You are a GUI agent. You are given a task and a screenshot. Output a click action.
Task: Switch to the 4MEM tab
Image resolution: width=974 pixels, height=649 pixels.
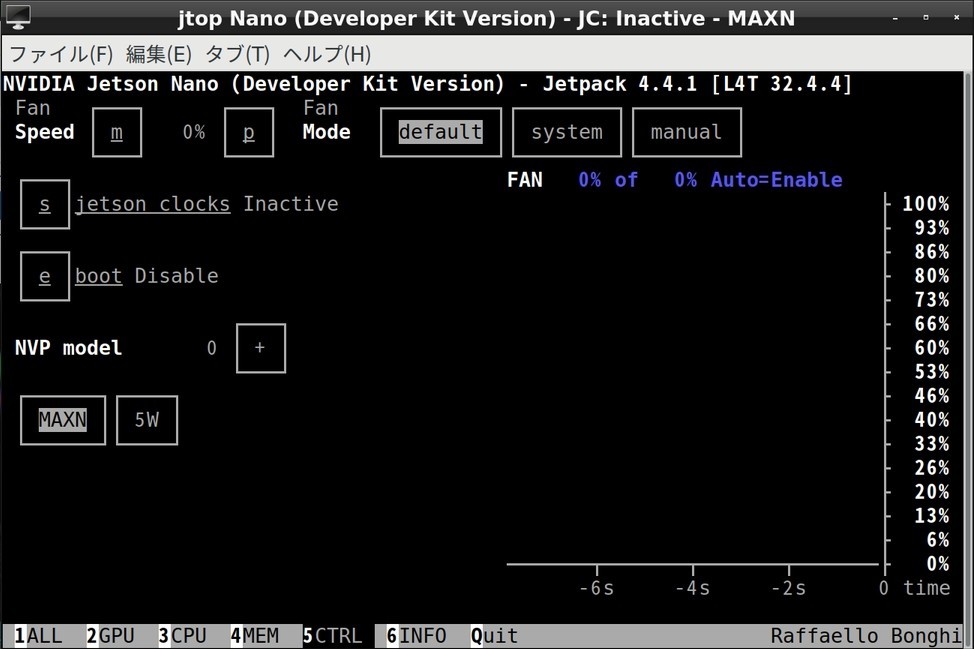coord(255,636)
